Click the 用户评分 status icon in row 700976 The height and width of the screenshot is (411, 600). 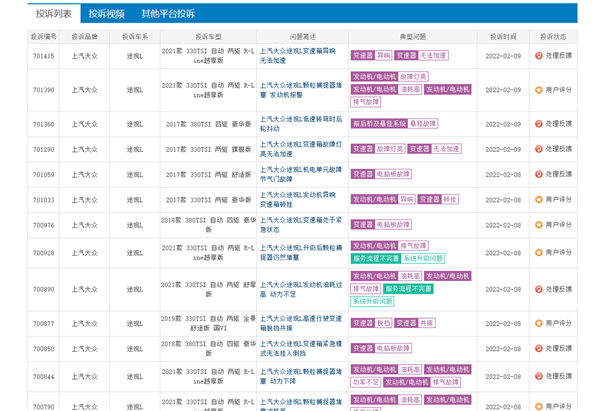(x=539, y=225)
